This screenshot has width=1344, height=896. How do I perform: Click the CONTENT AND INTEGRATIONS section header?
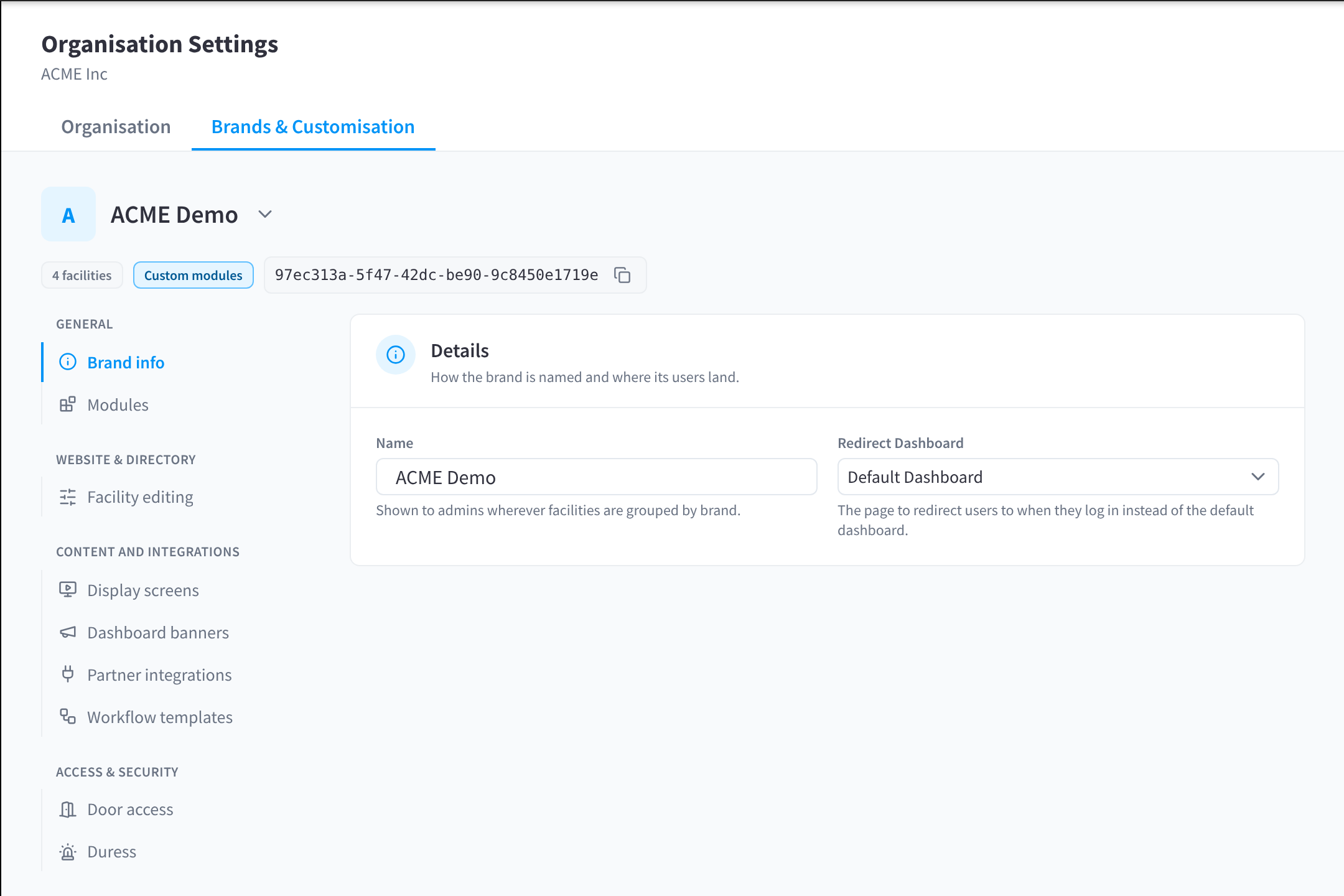148,552
